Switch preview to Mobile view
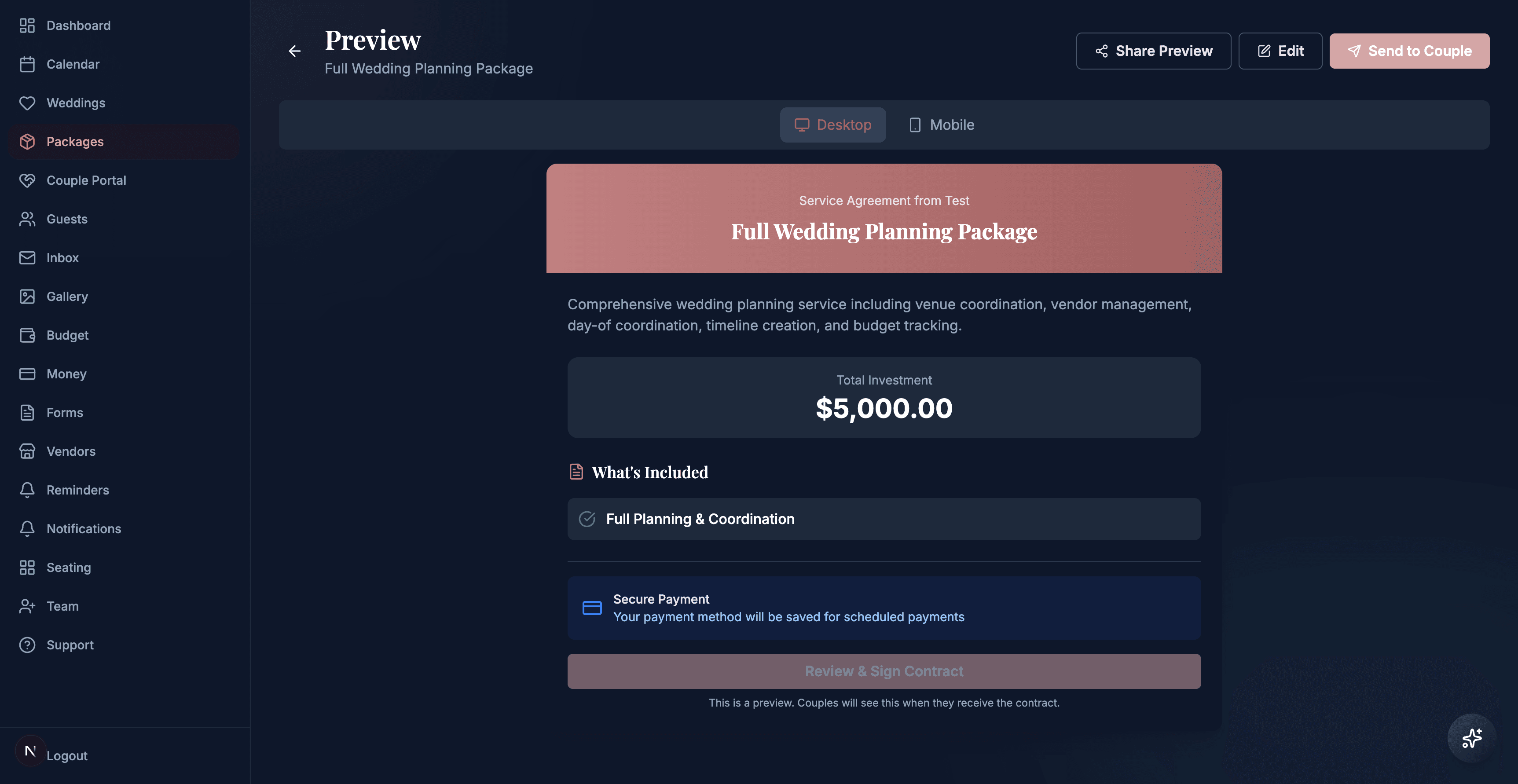 click(940, 124)
